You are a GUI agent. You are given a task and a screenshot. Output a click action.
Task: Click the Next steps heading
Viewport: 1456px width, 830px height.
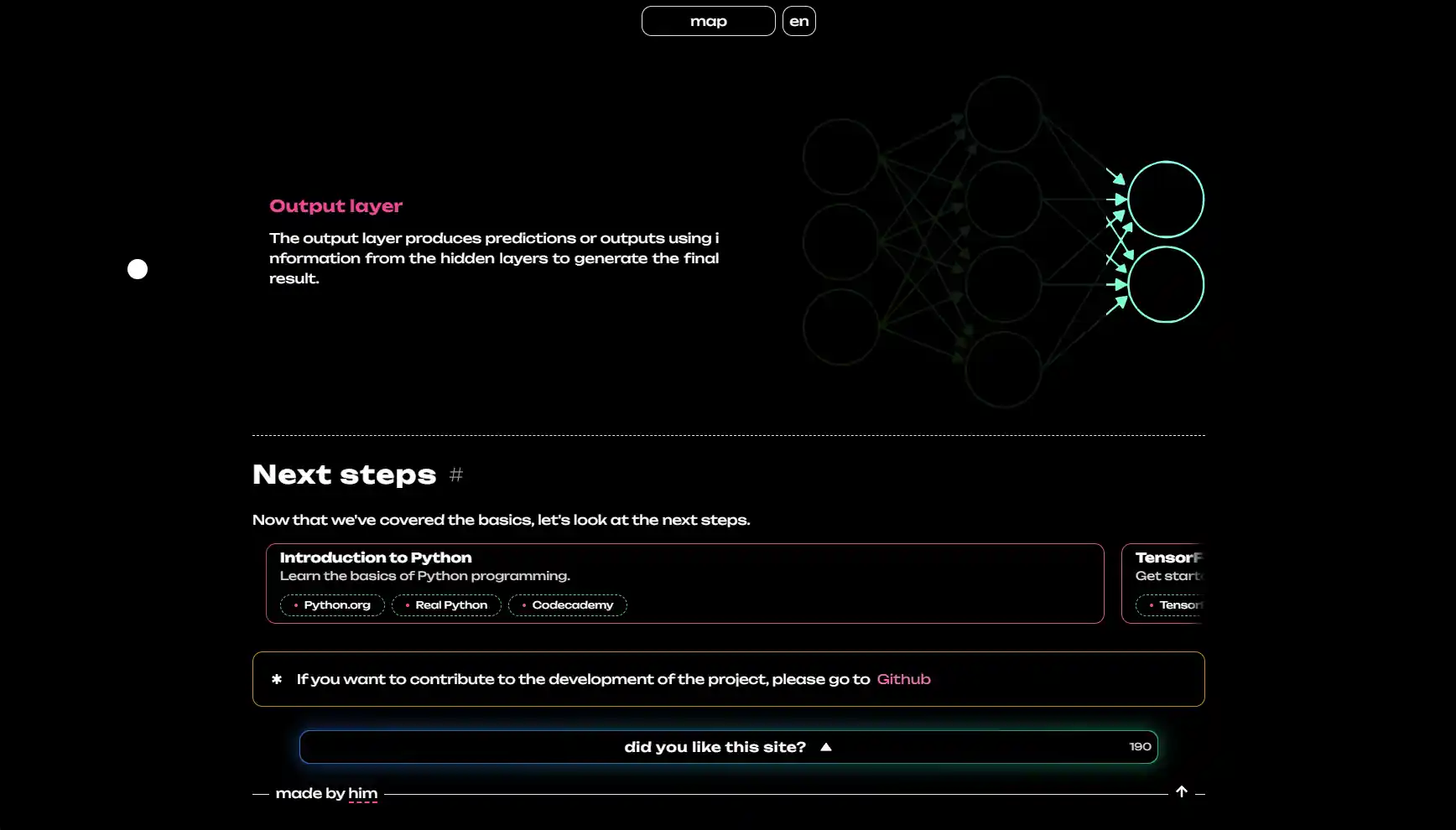pyautogui.click(x=344, y=475)
